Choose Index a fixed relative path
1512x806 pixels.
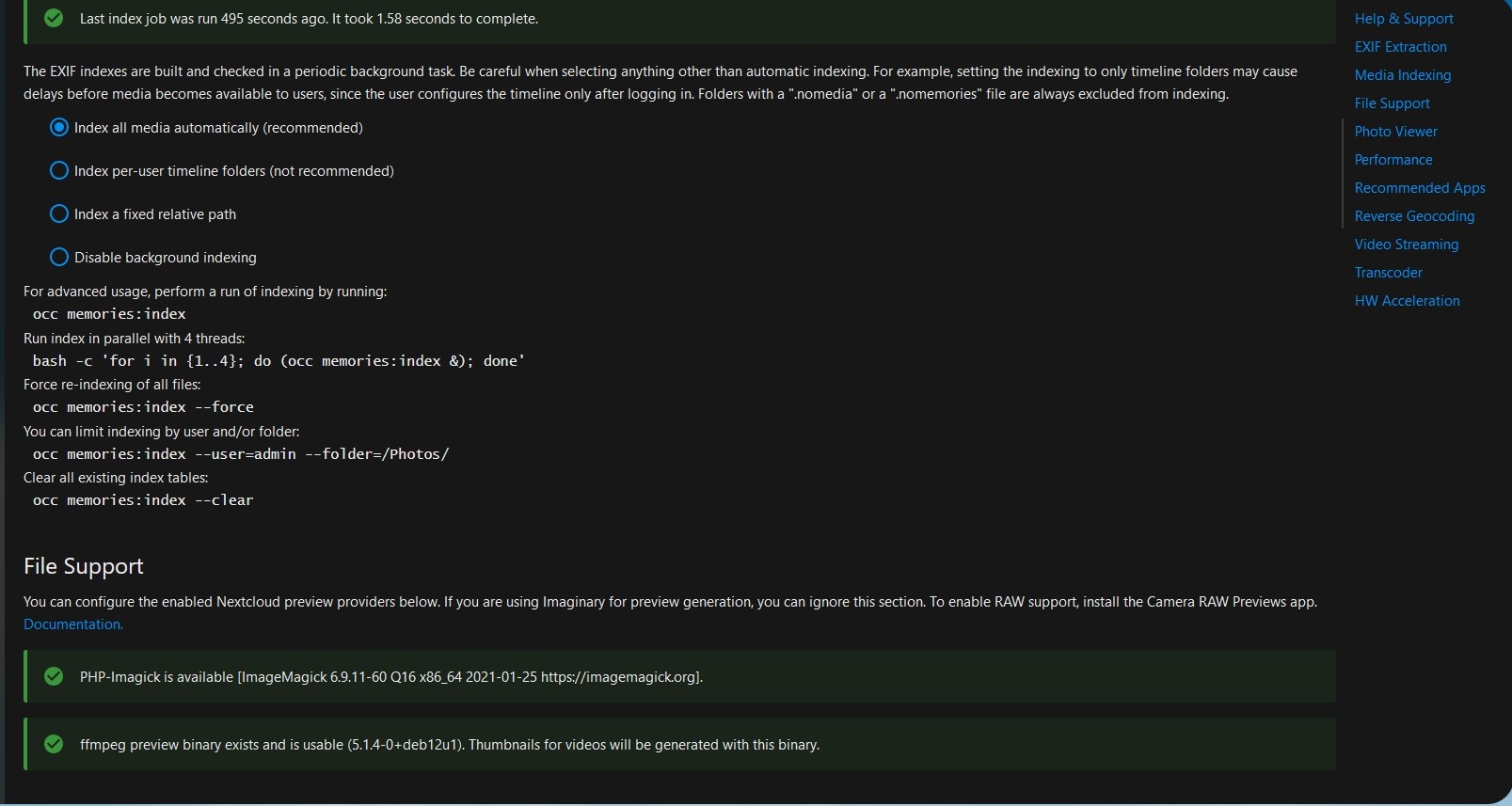point(59,213)
